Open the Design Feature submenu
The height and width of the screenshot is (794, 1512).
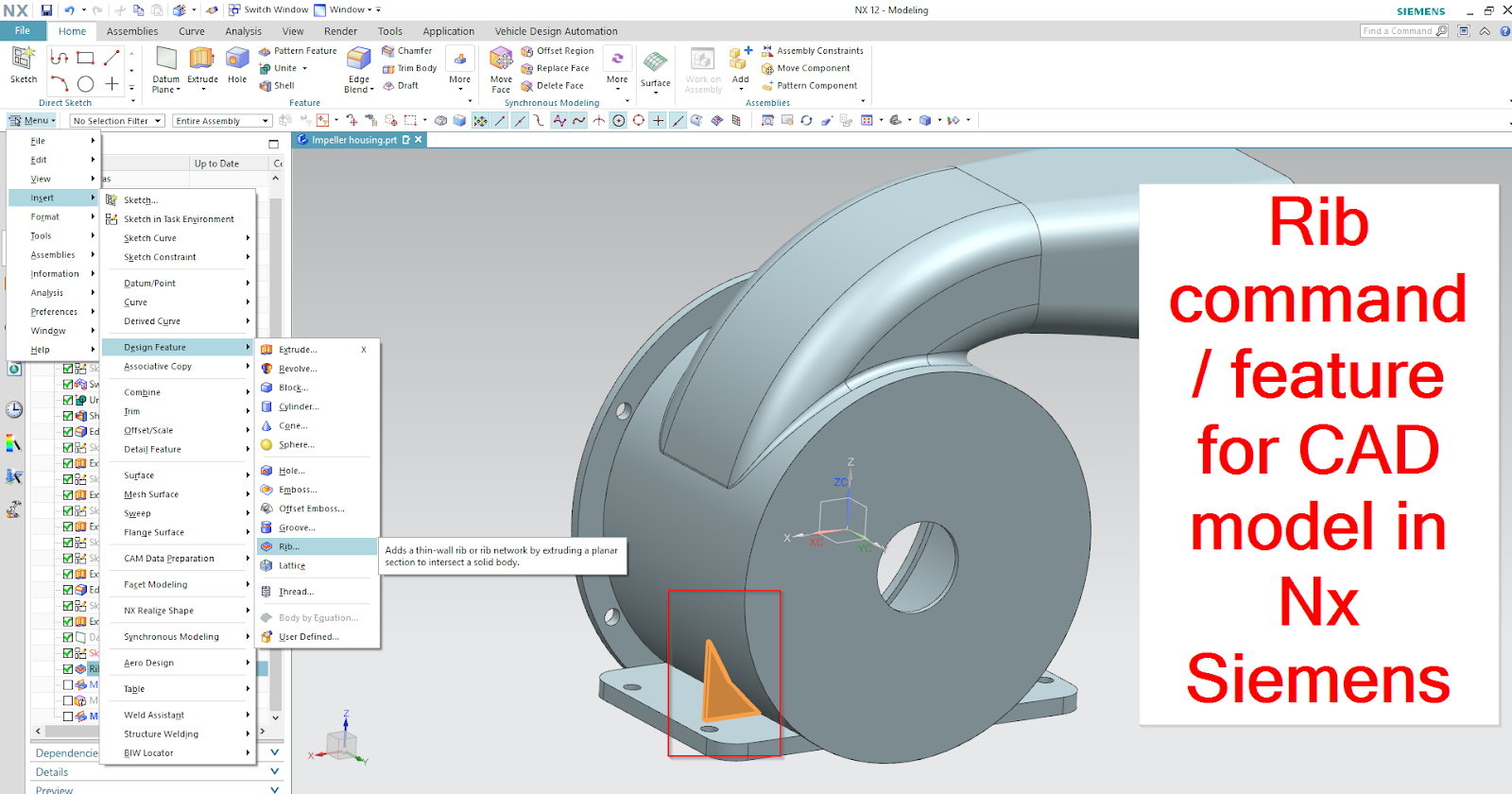[x=178, y=347]
